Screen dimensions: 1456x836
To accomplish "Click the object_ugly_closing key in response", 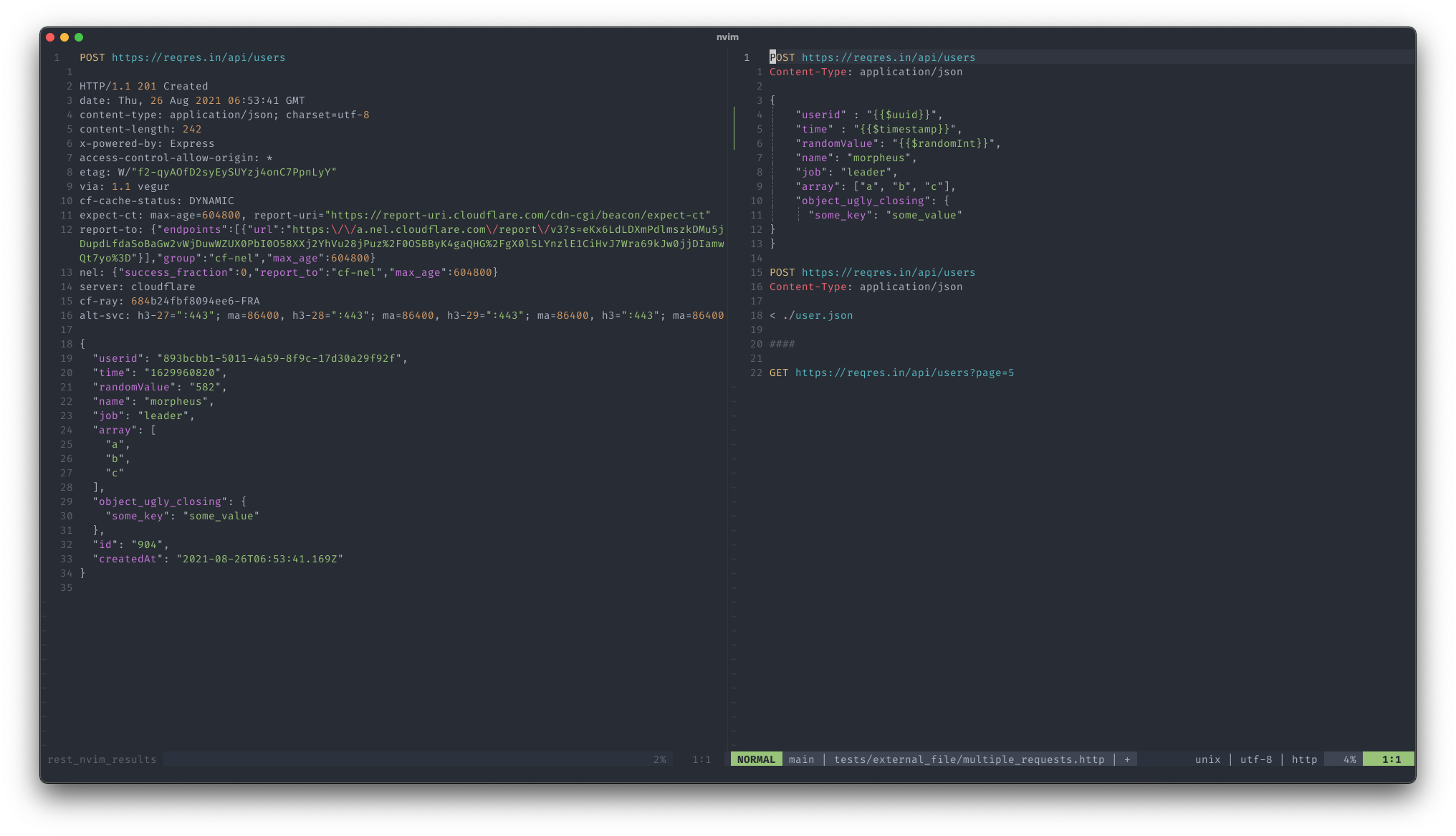I will [x=160, y=501].
